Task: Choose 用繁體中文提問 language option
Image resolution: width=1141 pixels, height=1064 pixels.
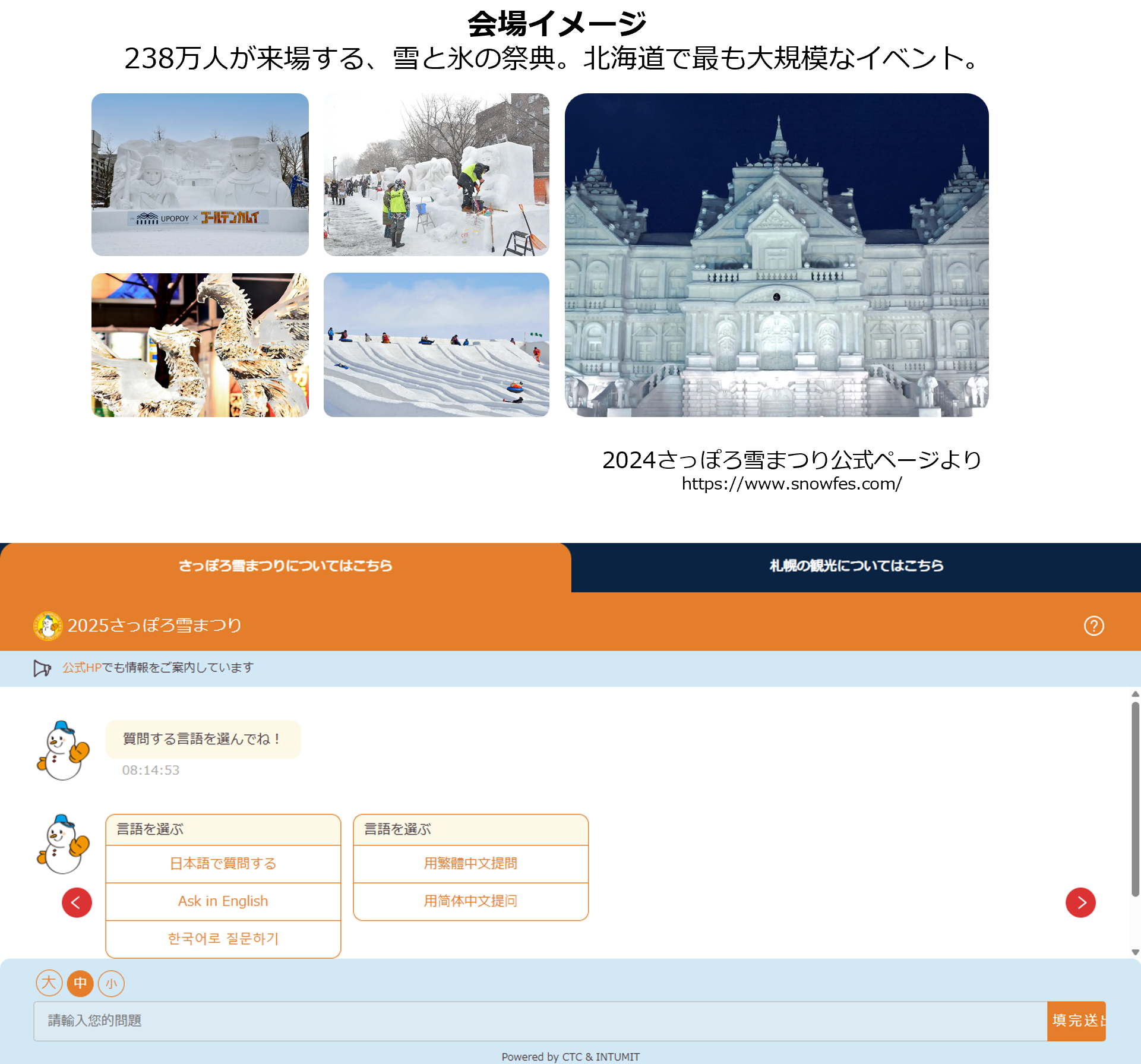Action: click(x=470, y=863)
